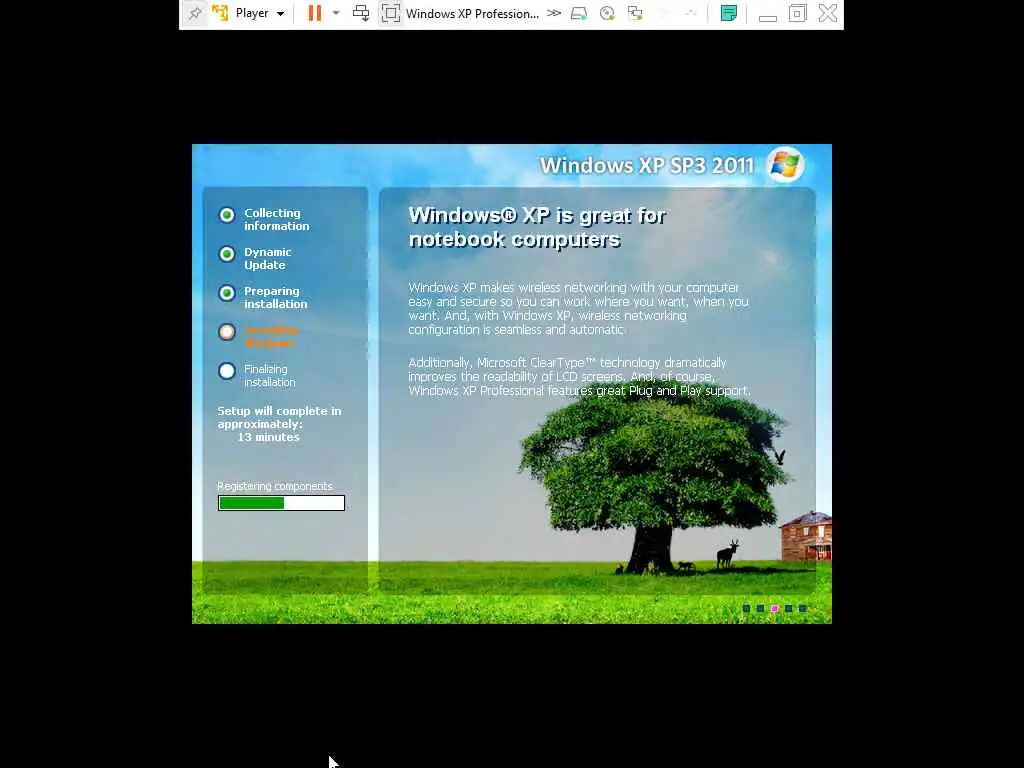Close the VMware Player window
Viewport: 1024px width, 768px height.
click(x=827, y=14)
